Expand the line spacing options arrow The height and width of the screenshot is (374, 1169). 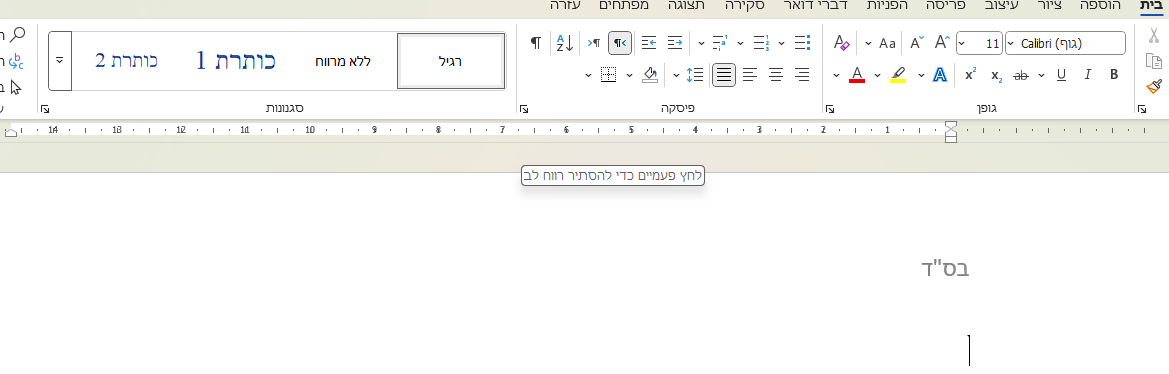(x=677, y=75)
